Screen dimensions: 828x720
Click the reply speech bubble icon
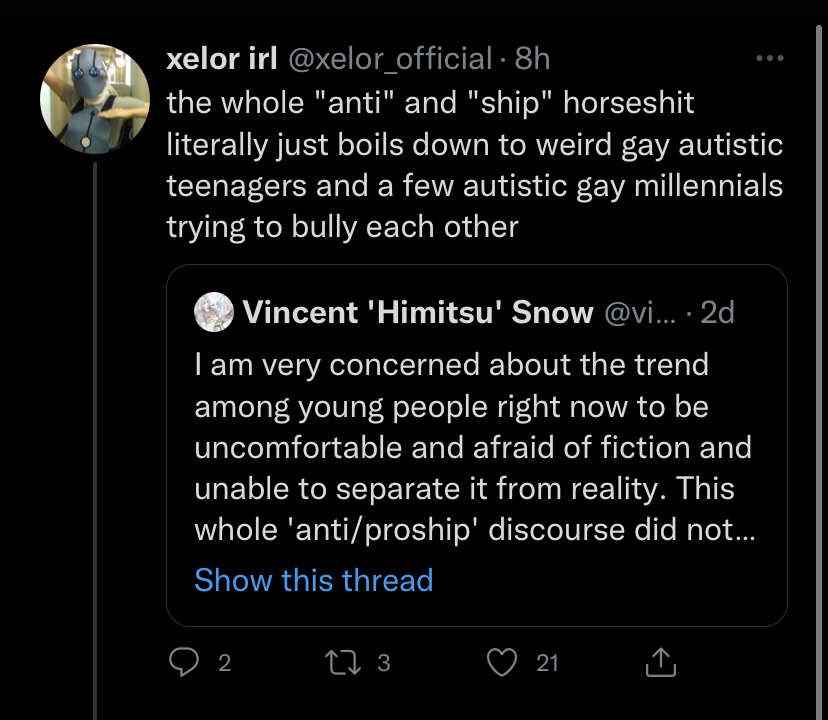point(183,662)
